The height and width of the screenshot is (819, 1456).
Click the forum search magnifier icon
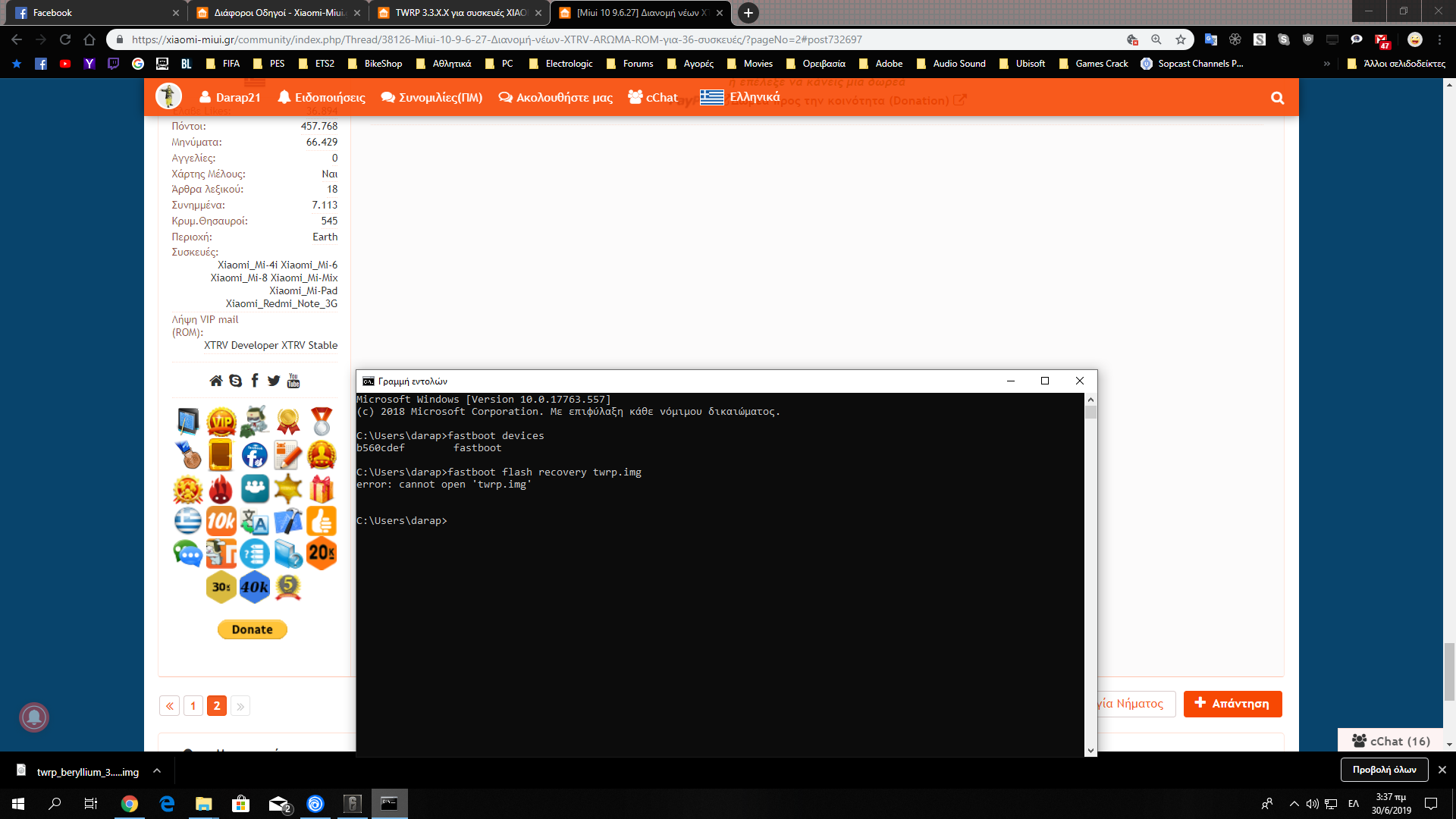tap(1277, 98)
